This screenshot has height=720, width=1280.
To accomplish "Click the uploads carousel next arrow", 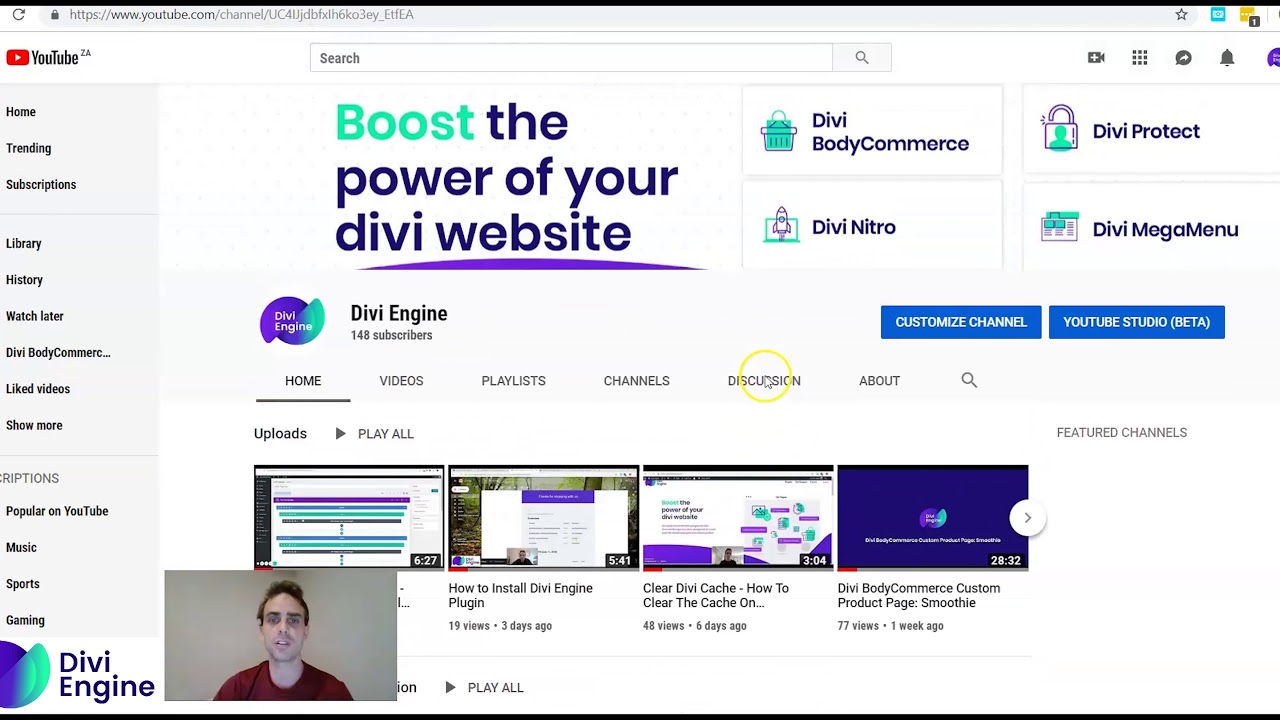I will coord(1027,518).
